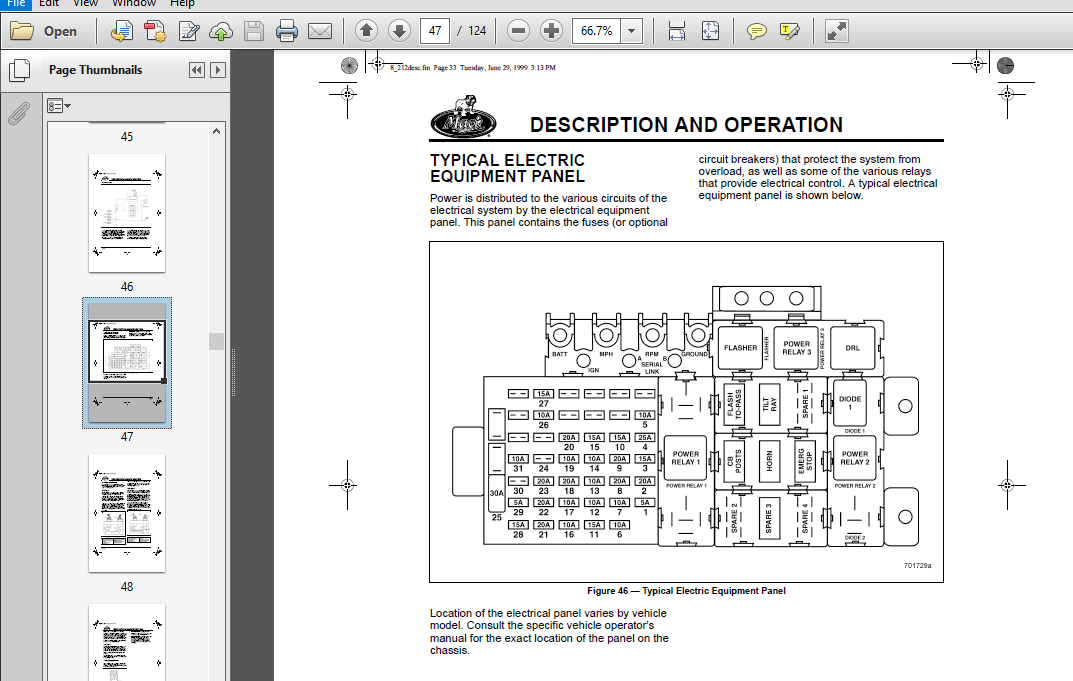Click the thumbnails scrollbar up arrow
This screenshot has height=681, width=1073.
pos(216,131)
